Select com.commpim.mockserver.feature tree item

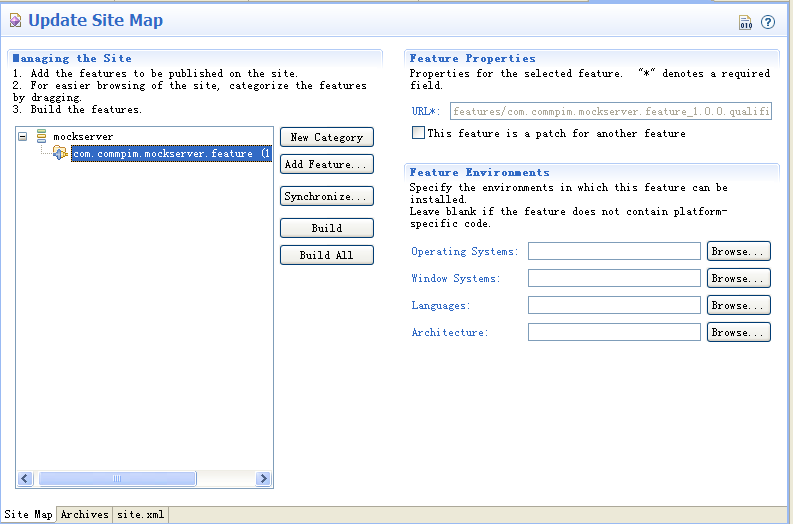pos(171,153)
